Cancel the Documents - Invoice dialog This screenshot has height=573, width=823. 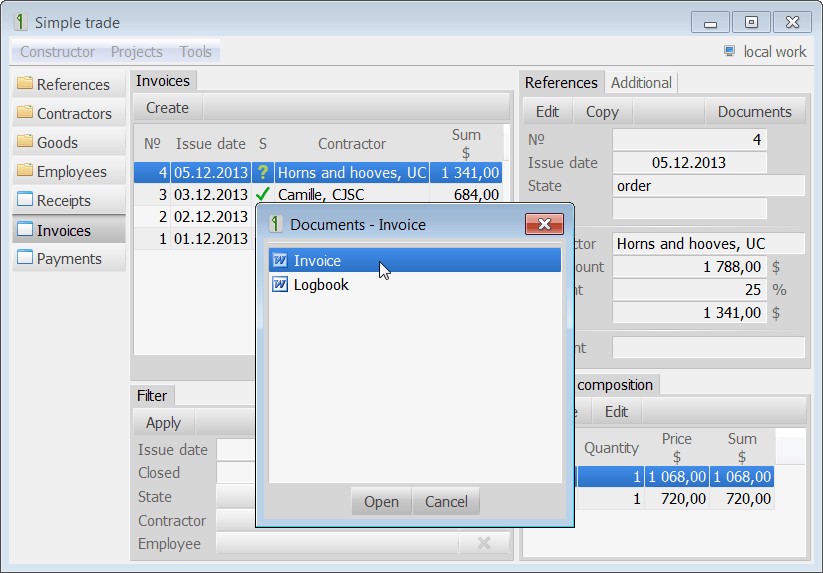click(446, 501)
